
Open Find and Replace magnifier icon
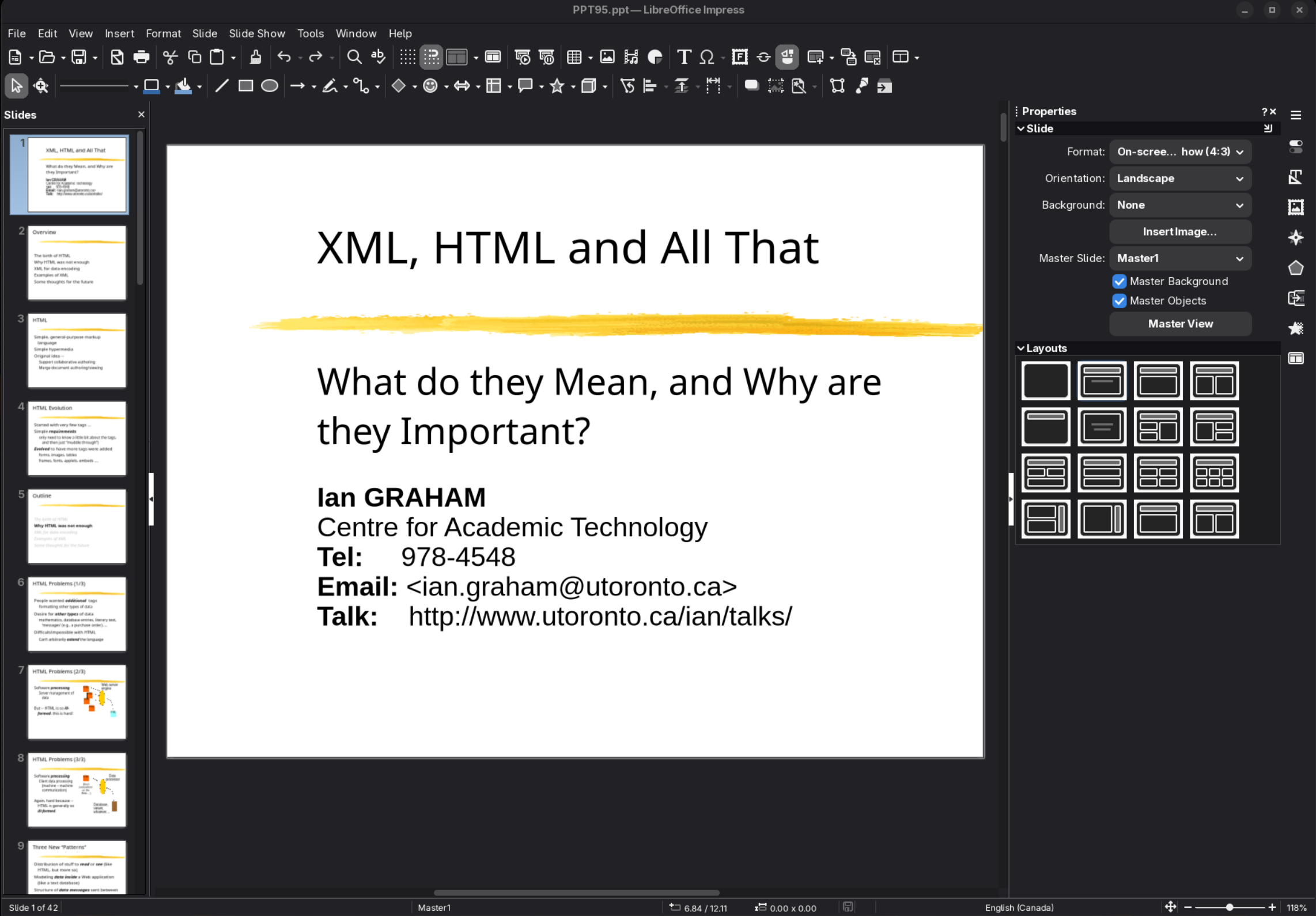point(354,57)
